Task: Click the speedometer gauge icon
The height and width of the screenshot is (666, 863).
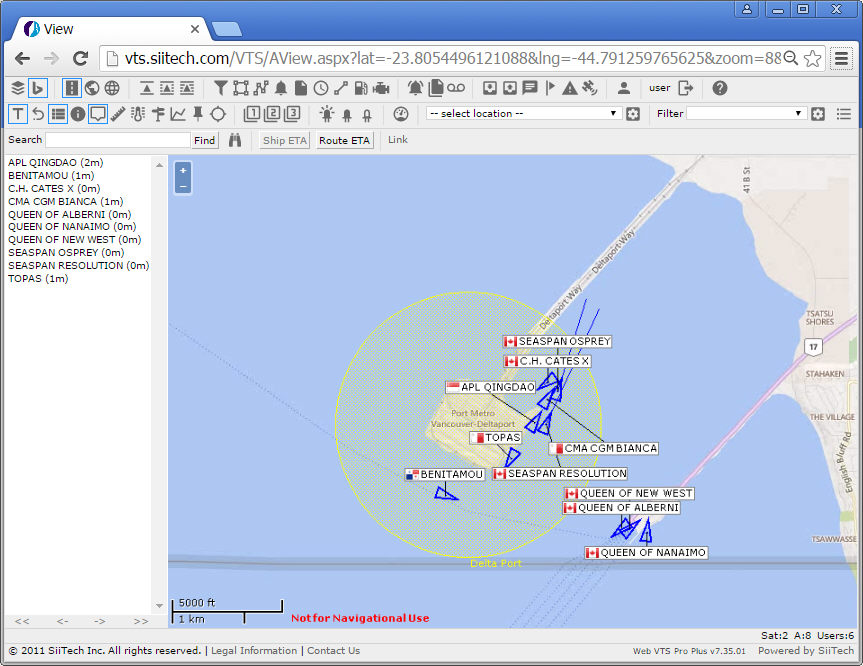Action: point(401,114)
